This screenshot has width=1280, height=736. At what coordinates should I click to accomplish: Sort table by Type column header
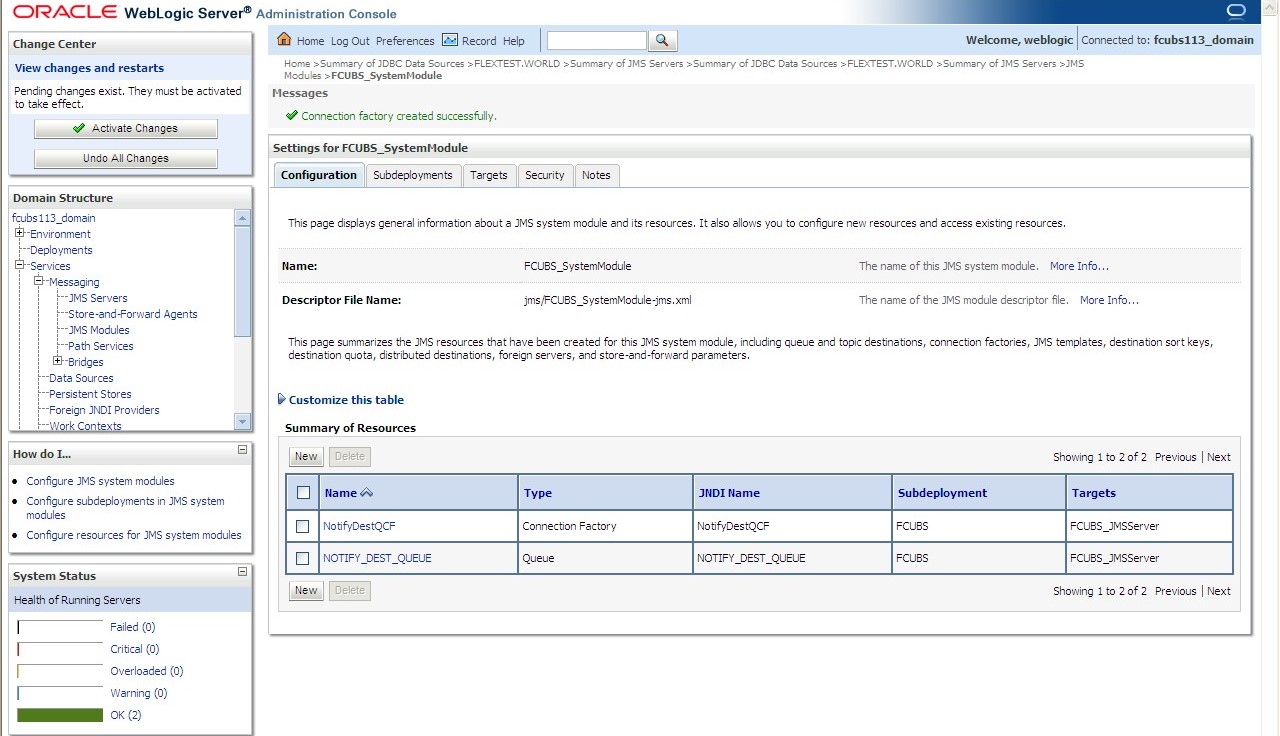pos(538,493)
